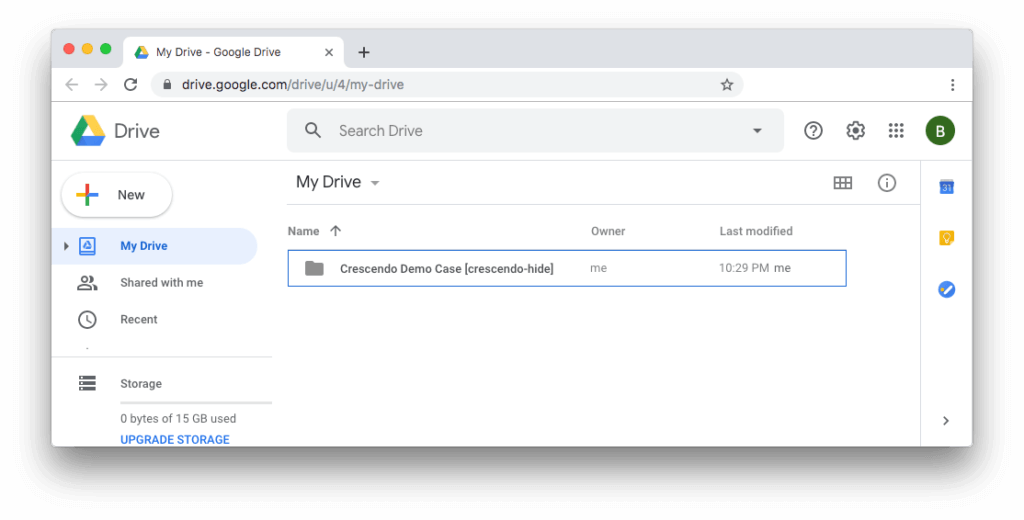The image size is (1024, 520).
Task: Close the My Drive browser tab
Action: (329, 52)
